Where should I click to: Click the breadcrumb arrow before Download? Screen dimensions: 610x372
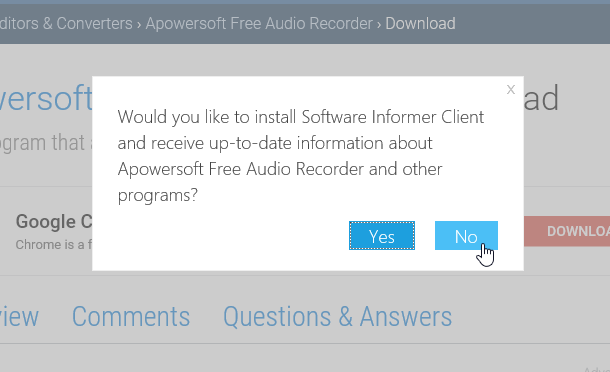pyautogui.click(x=379, y=24)
